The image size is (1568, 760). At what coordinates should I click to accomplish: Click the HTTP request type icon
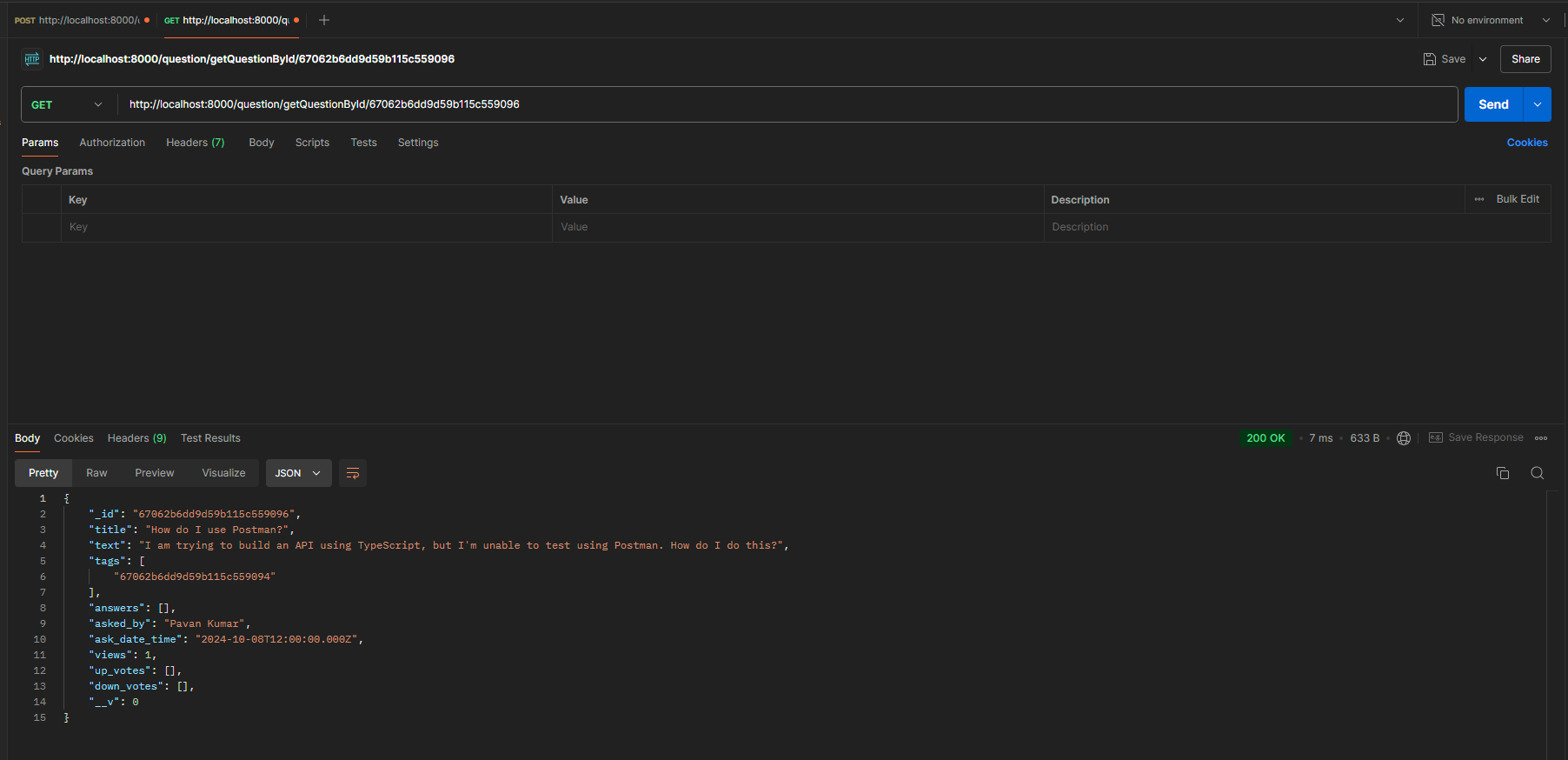pyautogui.click(x=32, y=59)
